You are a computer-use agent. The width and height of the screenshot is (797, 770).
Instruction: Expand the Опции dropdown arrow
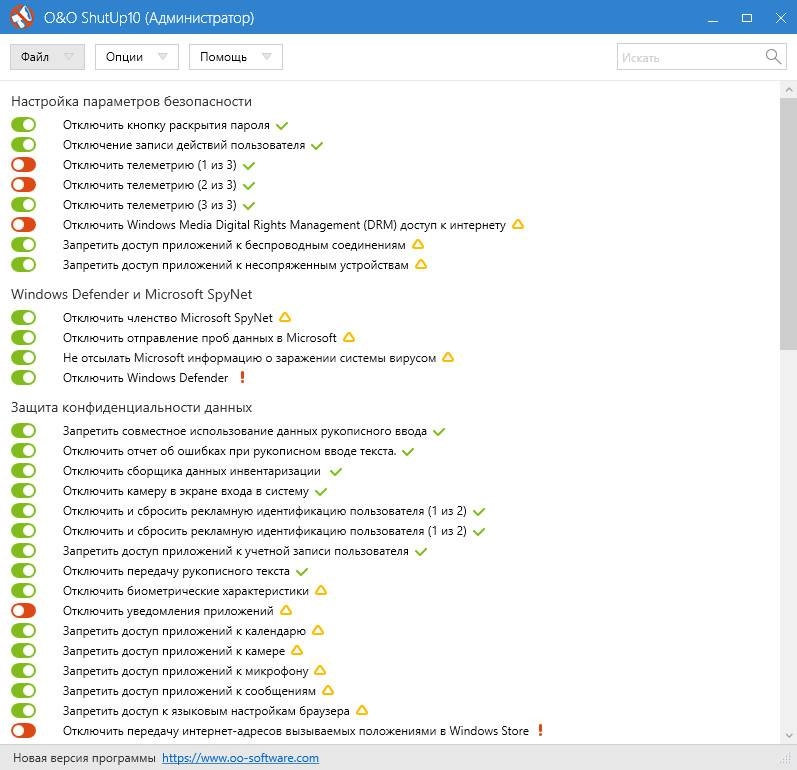163,56
